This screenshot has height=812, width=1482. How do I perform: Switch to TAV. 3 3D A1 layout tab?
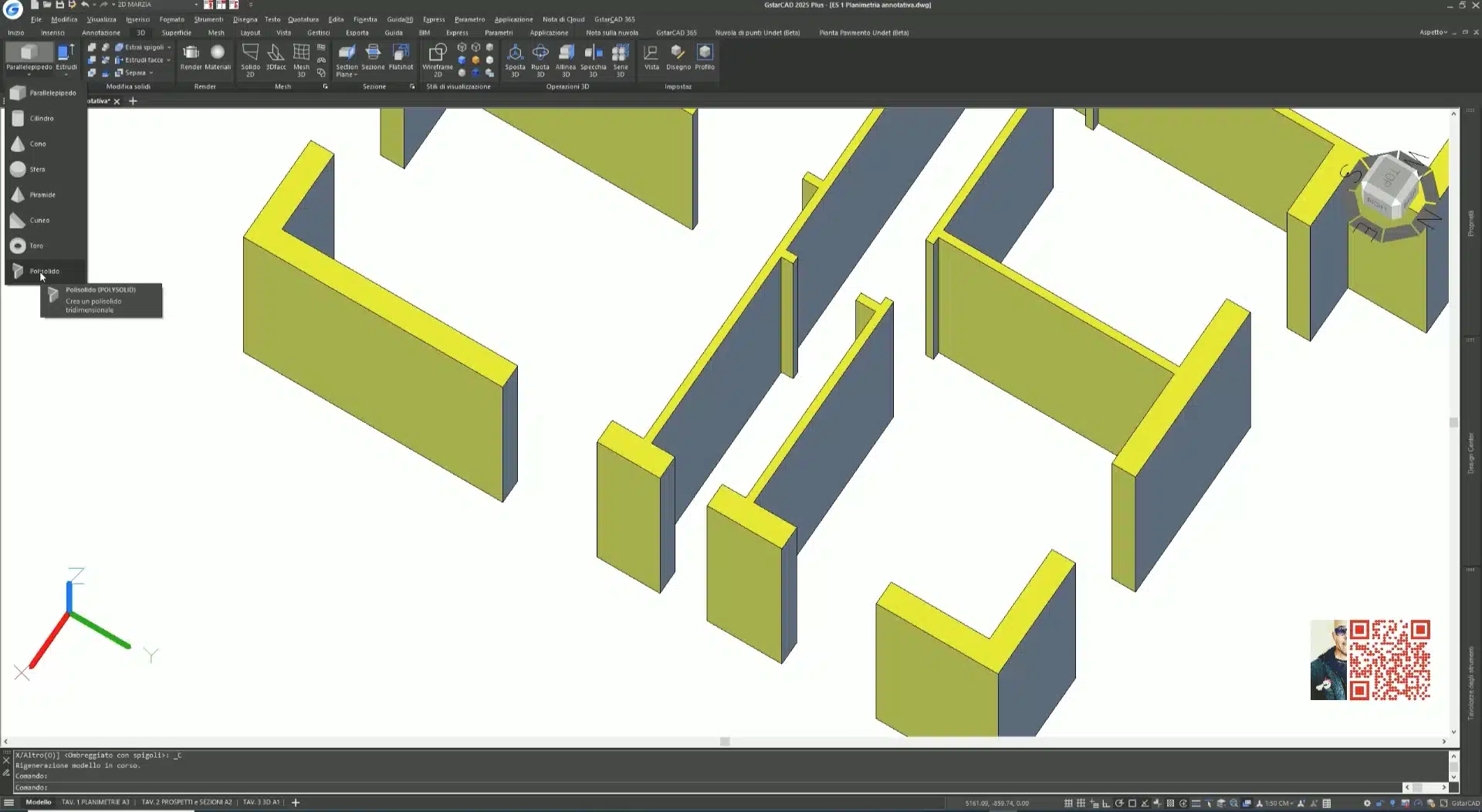coord(261,803)
